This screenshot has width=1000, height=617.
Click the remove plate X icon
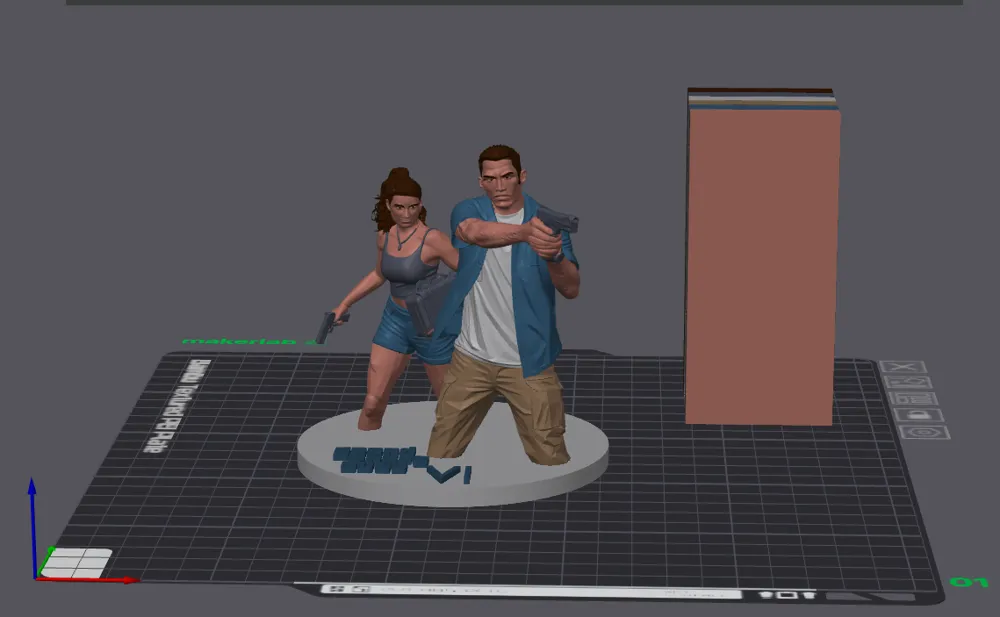902,367
